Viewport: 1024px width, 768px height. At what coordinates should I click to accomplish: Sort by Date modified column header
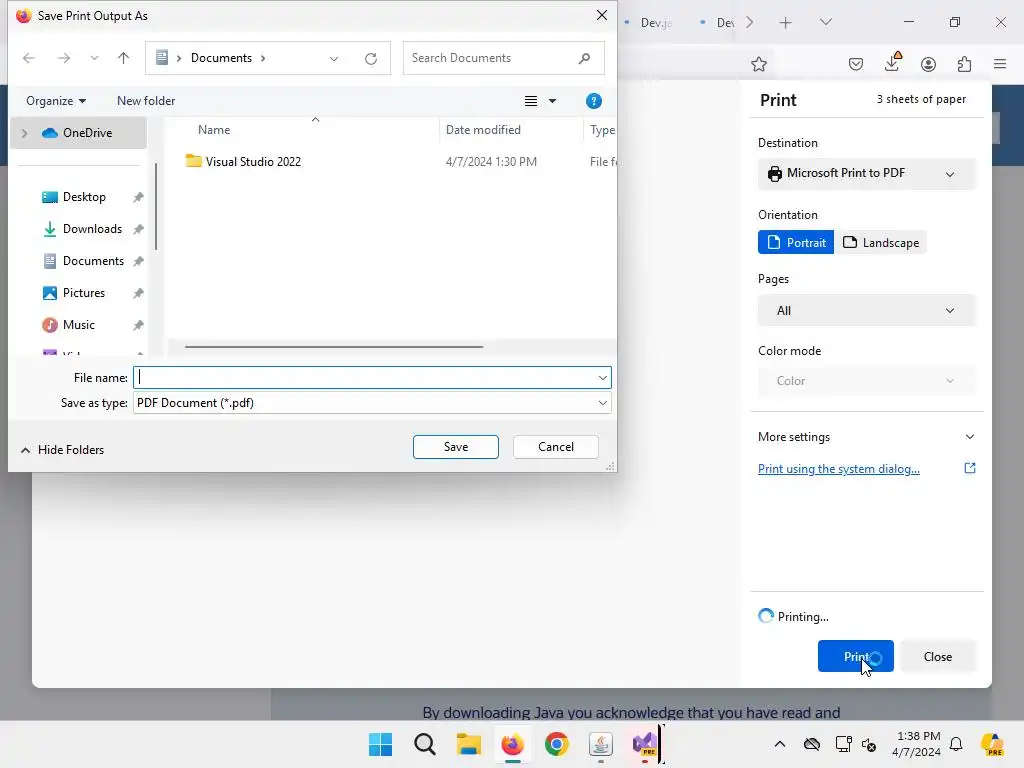pyautogui.click(x=483, y=129)
